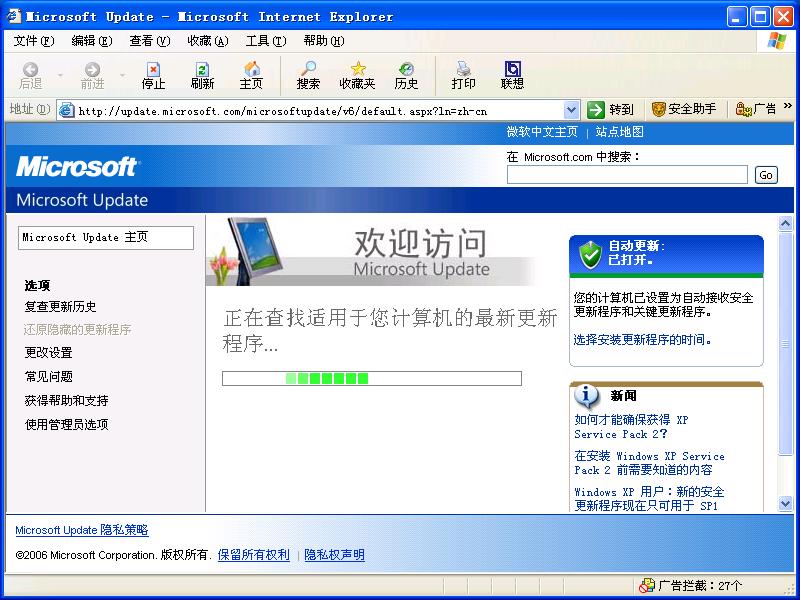This screenshot has width=800, height=600.
Task: Click greyed 还原隐藏的更新程序 text
Action: 78,330
